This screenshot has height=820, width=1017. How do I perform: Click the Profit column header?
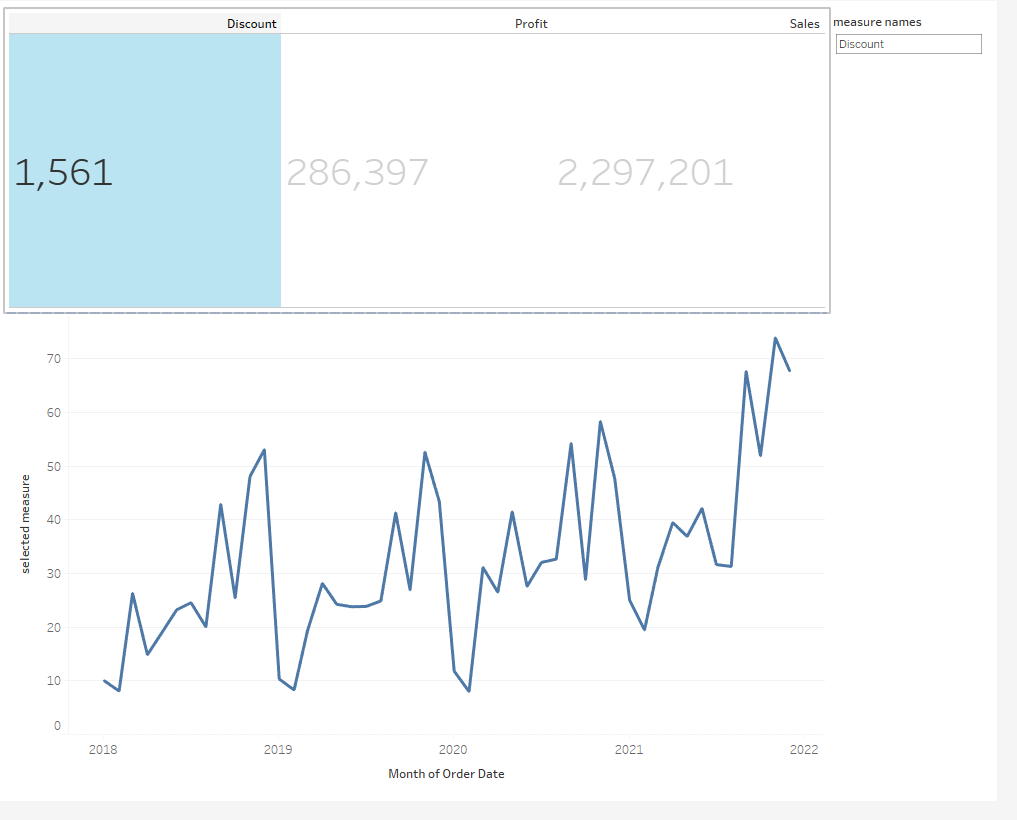tap(531, 23)
